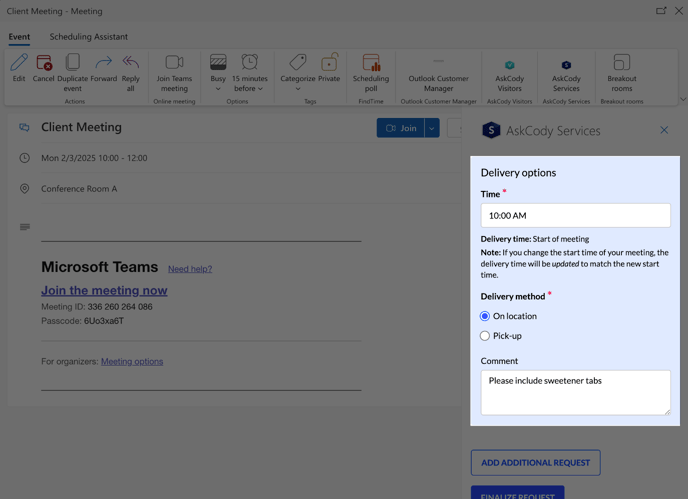Forward the meeting invitation
Viewport: 688px width, 499px height.
click(x=104, y=62)
